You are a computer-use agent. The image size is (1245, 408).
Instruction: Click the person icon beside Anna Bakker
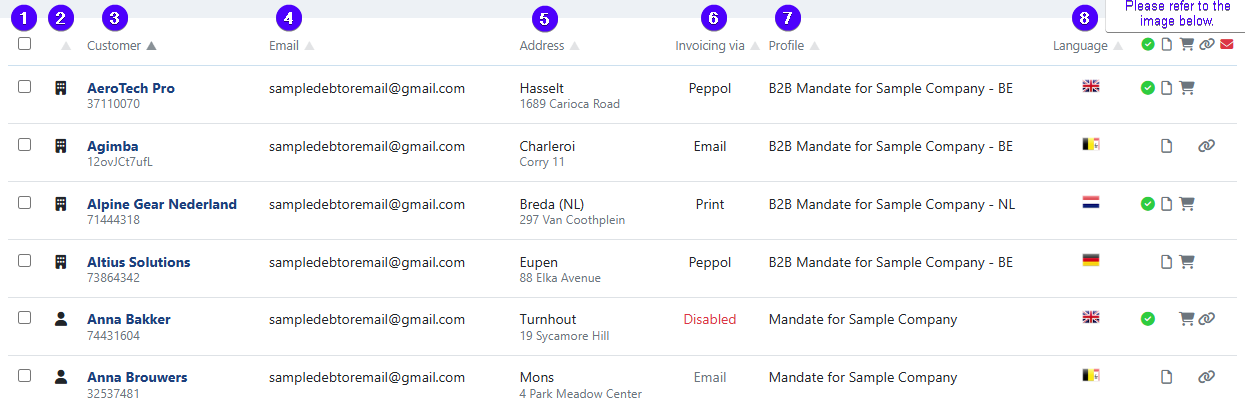tap(61, 319)
